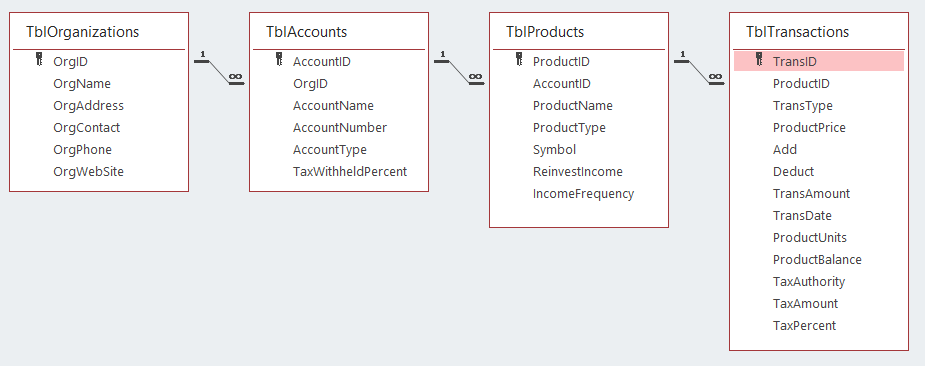Select the Symbol field
The width and height of the screenshot is (925, 366).
pos(554,150)
